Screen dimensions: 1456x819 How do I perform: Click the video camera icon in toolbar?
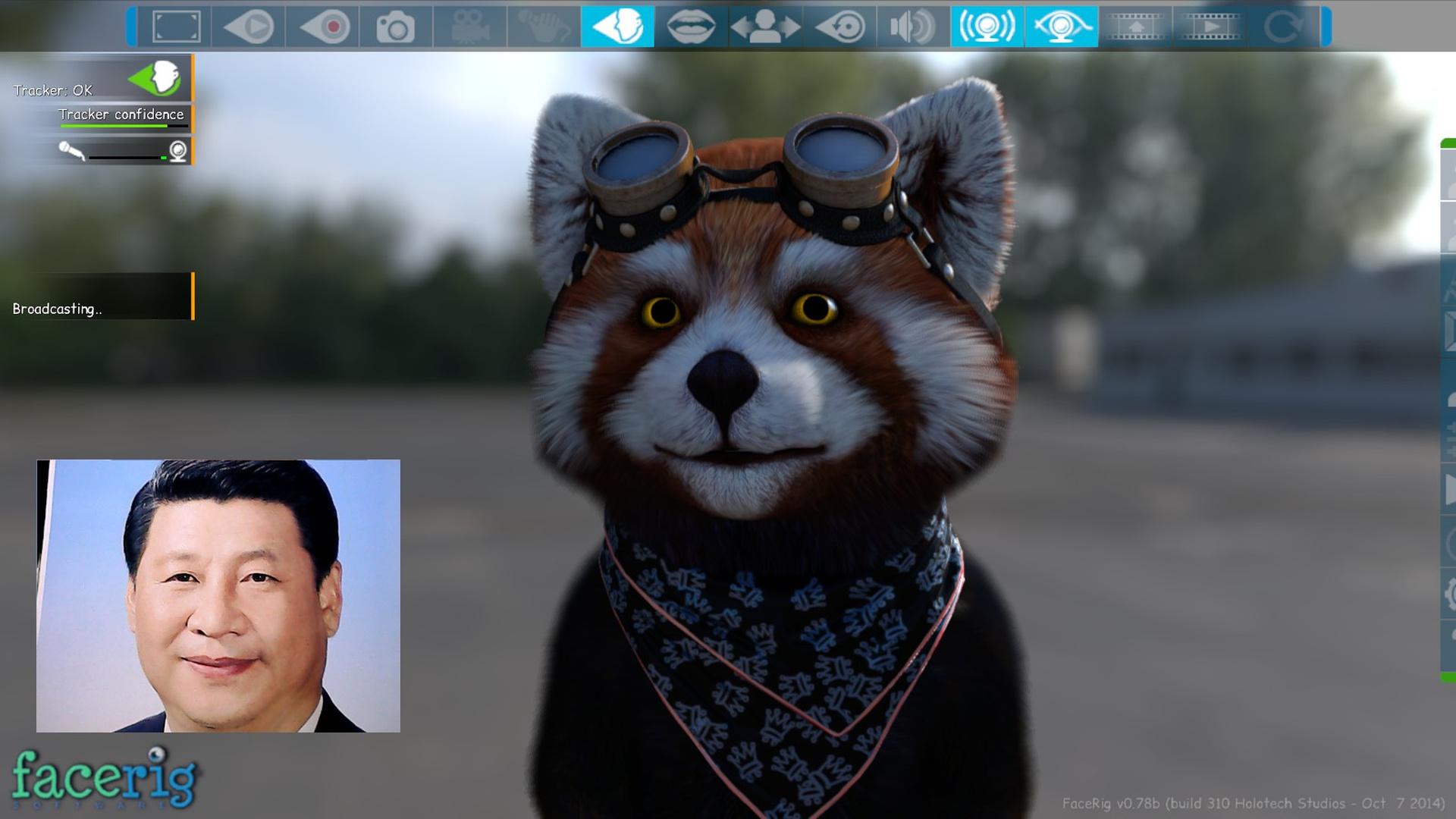coord(469,27)
